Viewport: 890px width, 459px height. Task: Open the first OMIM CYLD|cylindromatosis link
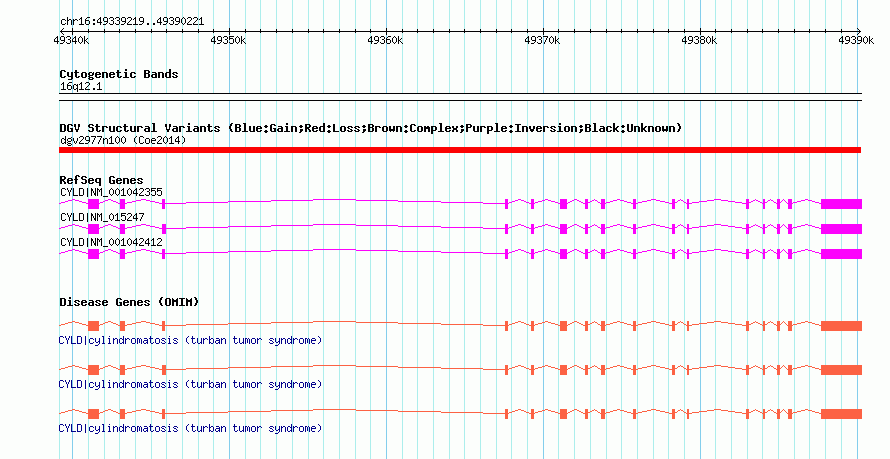(x=190, y=340)
